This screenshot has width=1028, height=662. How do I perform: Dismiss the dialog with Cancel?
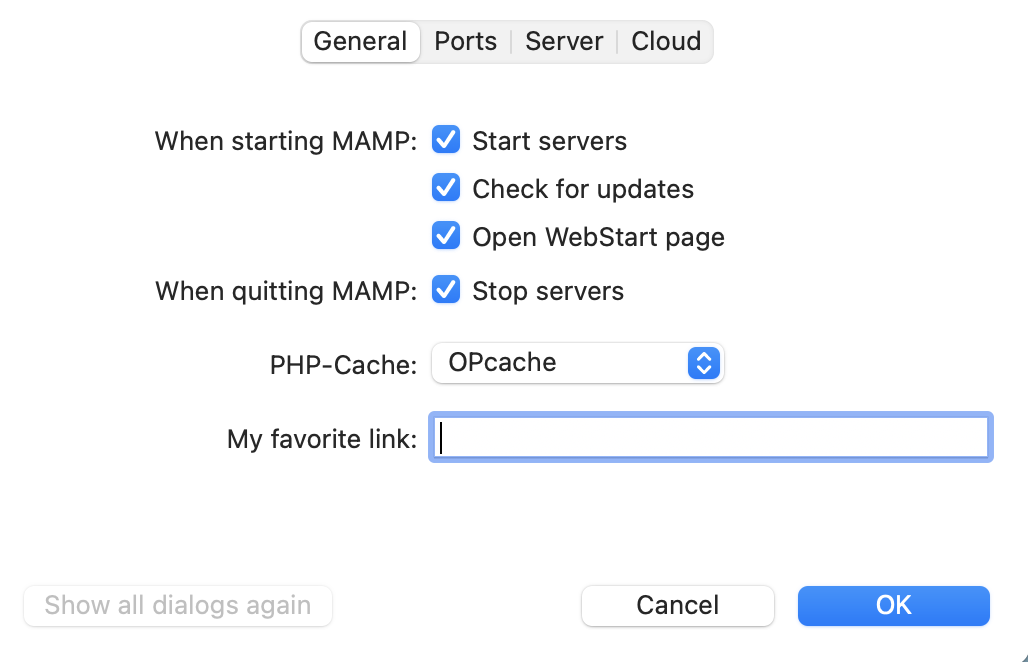point(677,605)
